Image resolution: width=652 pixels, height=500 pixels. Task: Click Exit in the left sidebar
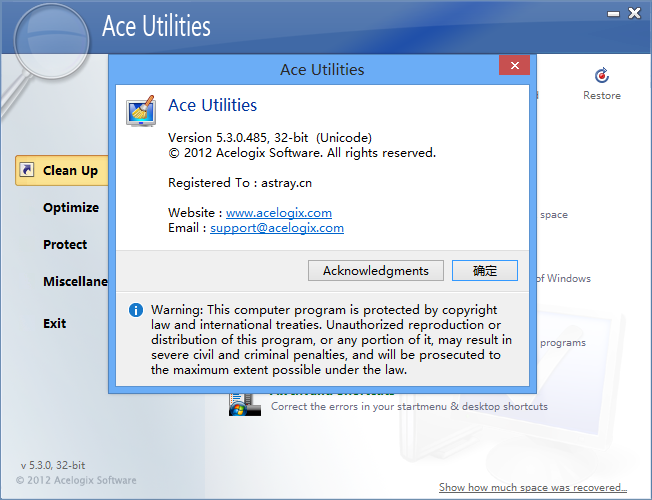(x=54, y=324)
